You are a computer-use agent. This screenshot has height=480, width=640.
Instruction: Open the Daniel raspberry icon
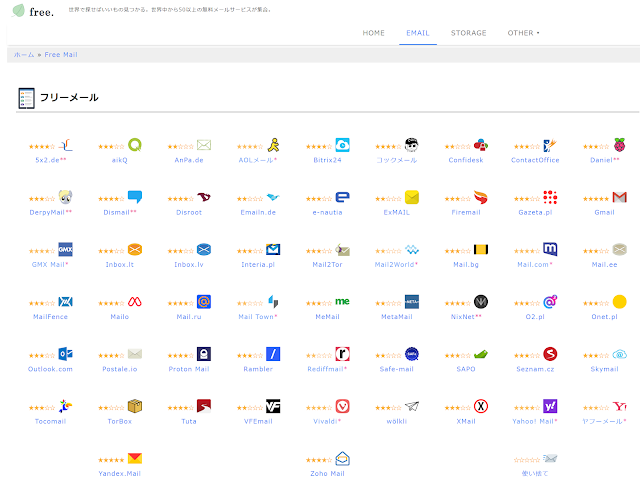coord(620,145)
